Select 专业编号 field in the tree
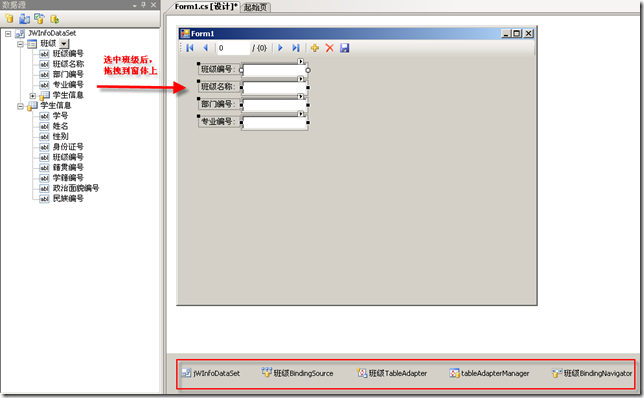 pos(68,85)
